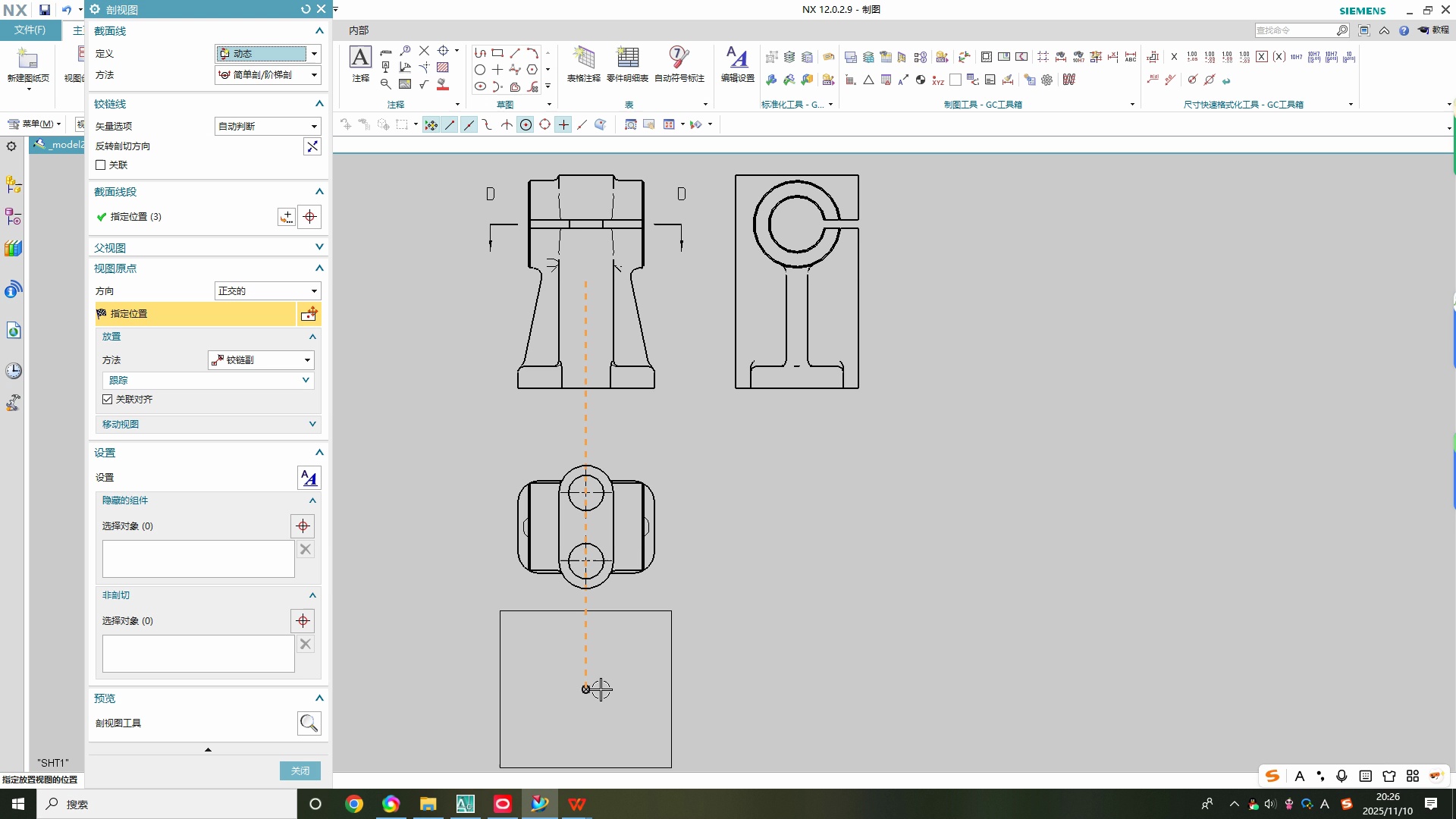Open the 剖视图工具 magnifier preview
Image resolution: width=1456 pixels, height=819 pixels.
point(309,723)
